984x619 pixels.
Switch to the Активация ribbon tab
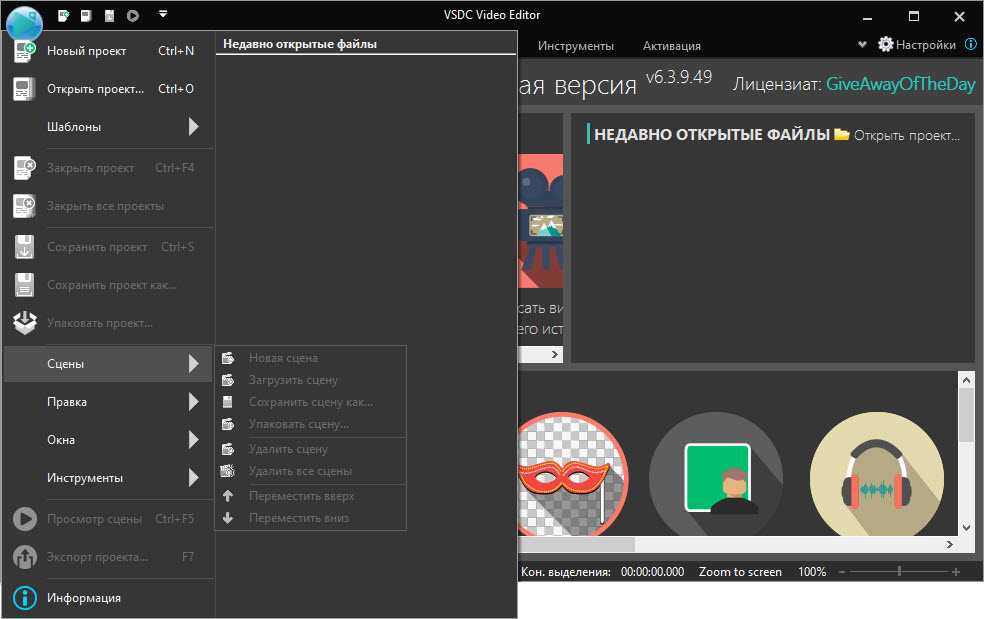tap(671, 46)
